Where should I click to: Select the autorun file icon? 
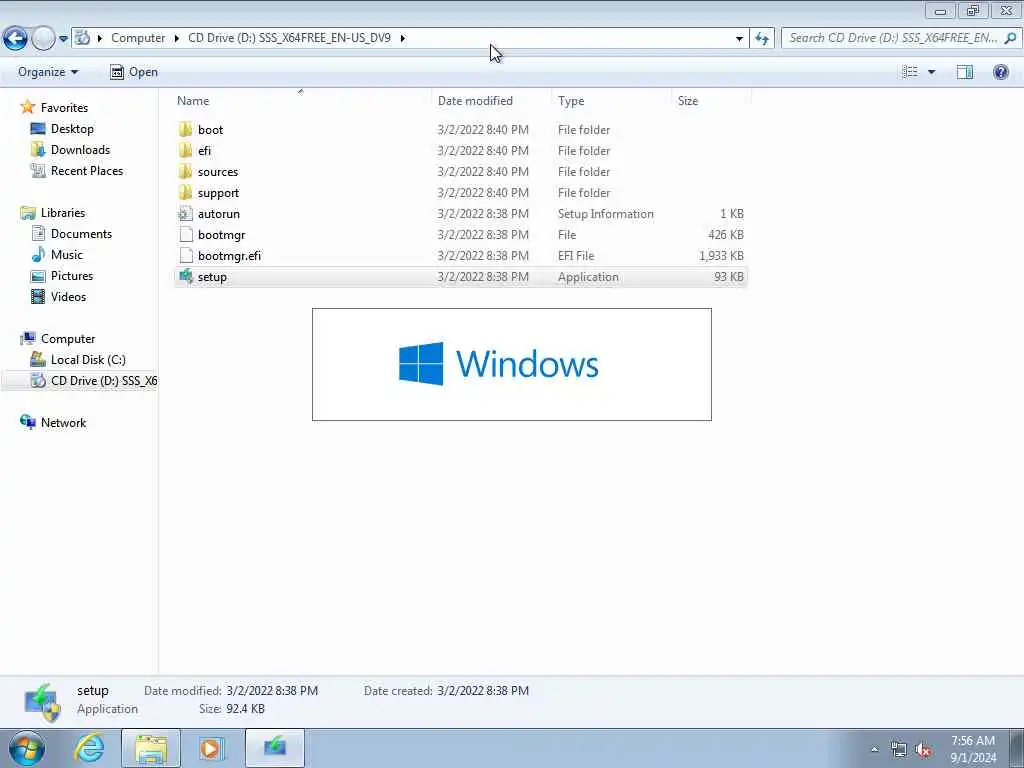[x=185, y=214]
